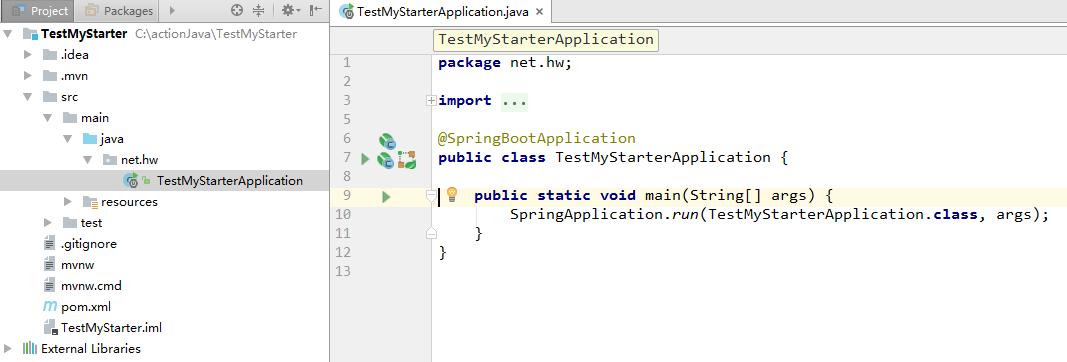The width and height of the screenshot is (1067, 362).
Task: Click line number 13 in the gutter
Action: (x=342, y=272)
